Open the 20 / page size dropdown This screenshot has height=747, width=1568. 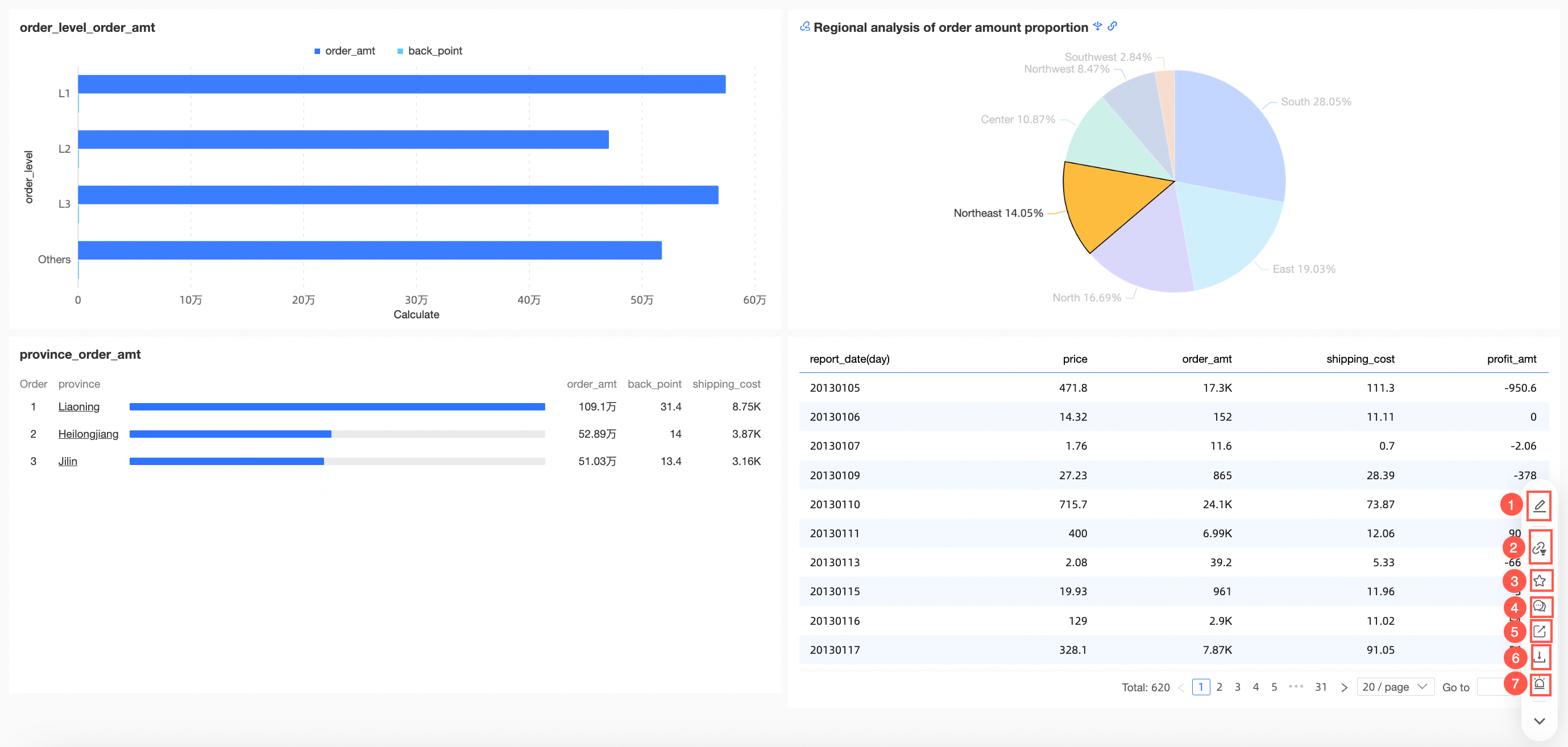tap(1395, 687)
